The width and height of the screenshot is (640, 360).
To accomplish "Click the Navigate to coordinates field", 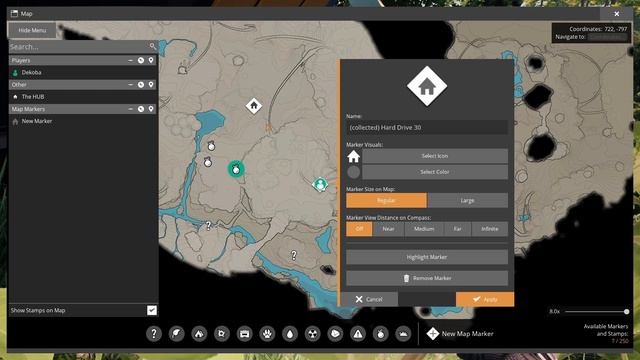I will pos(607,37).
